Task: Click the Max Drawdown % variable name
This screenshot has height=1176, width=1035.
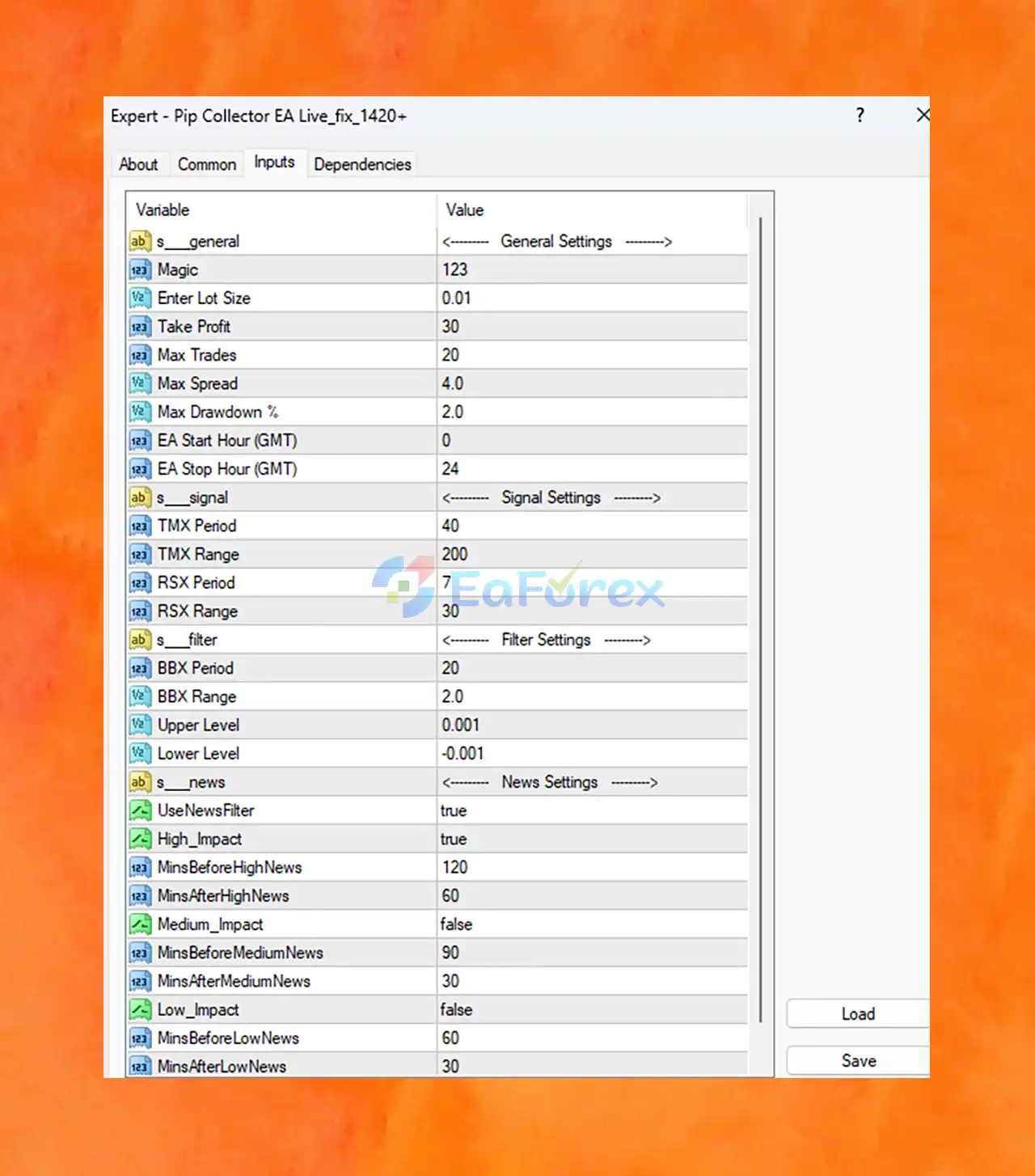Action: pos(218,412)
